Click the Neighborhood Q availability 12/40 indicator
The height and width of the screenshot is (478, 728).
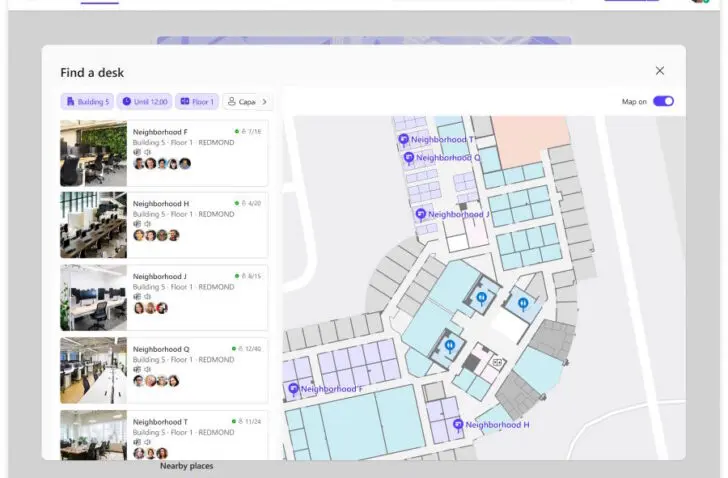pyautogui.click(x=247, y=349)
